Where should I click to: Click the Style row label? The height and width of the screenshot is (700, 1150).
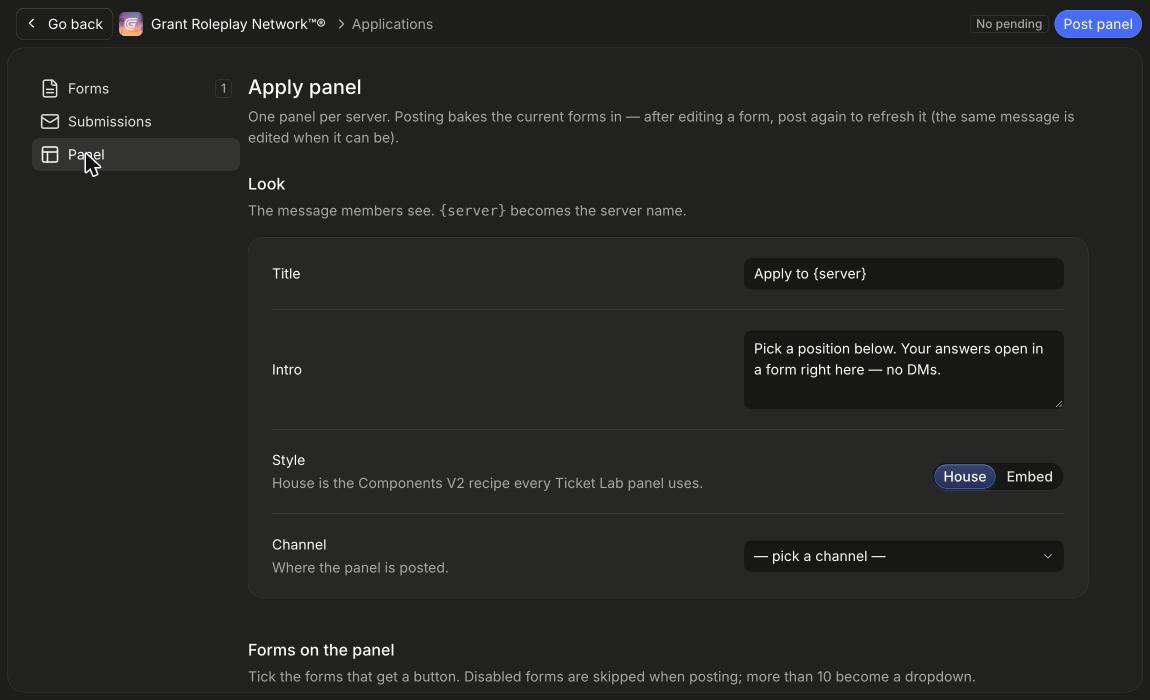pyautogui.click(x=288, y=460)
